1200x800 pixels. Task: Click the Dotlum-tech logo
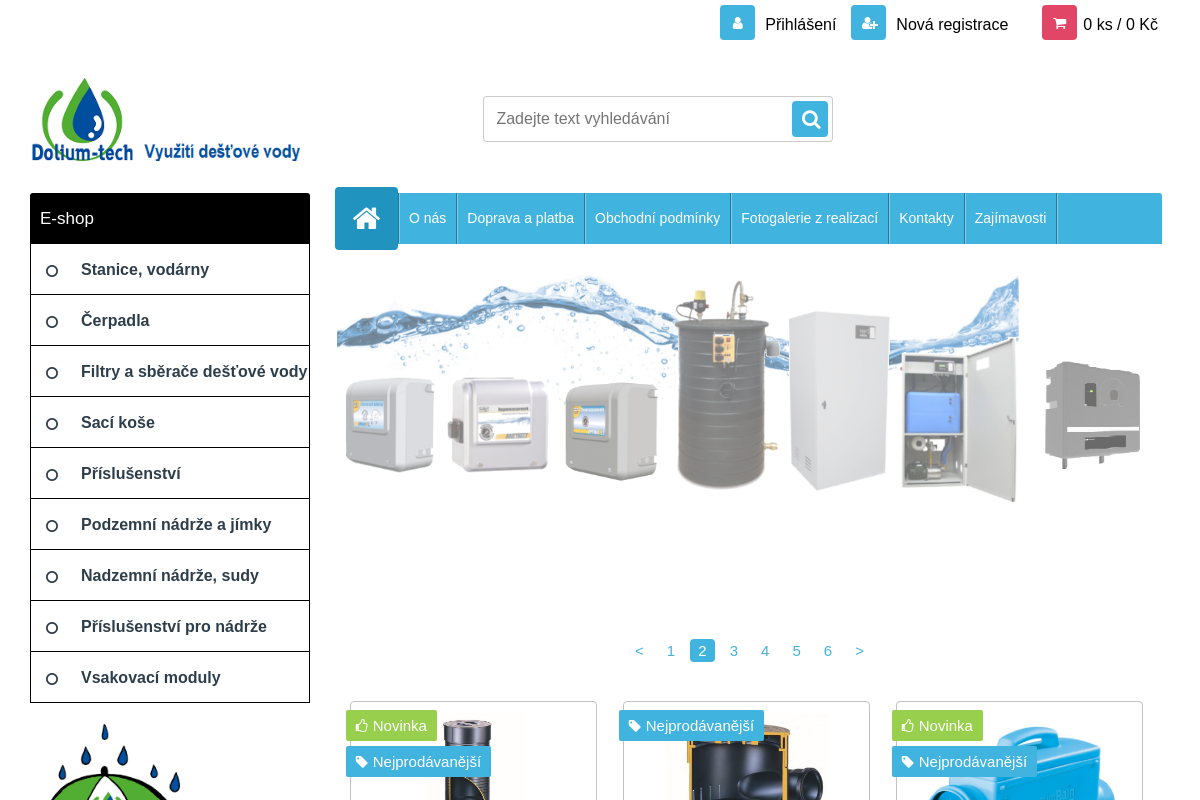click(x=166, y=120)
